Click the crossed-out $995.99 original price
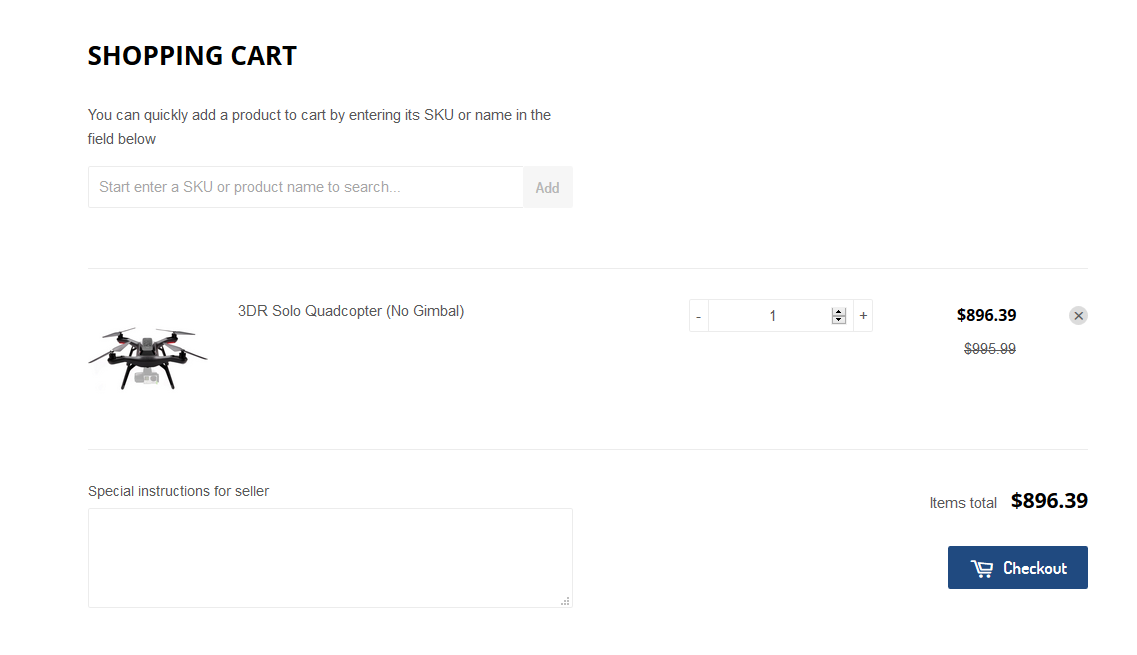Screen dimensions: 1137x655 [990, 349]
